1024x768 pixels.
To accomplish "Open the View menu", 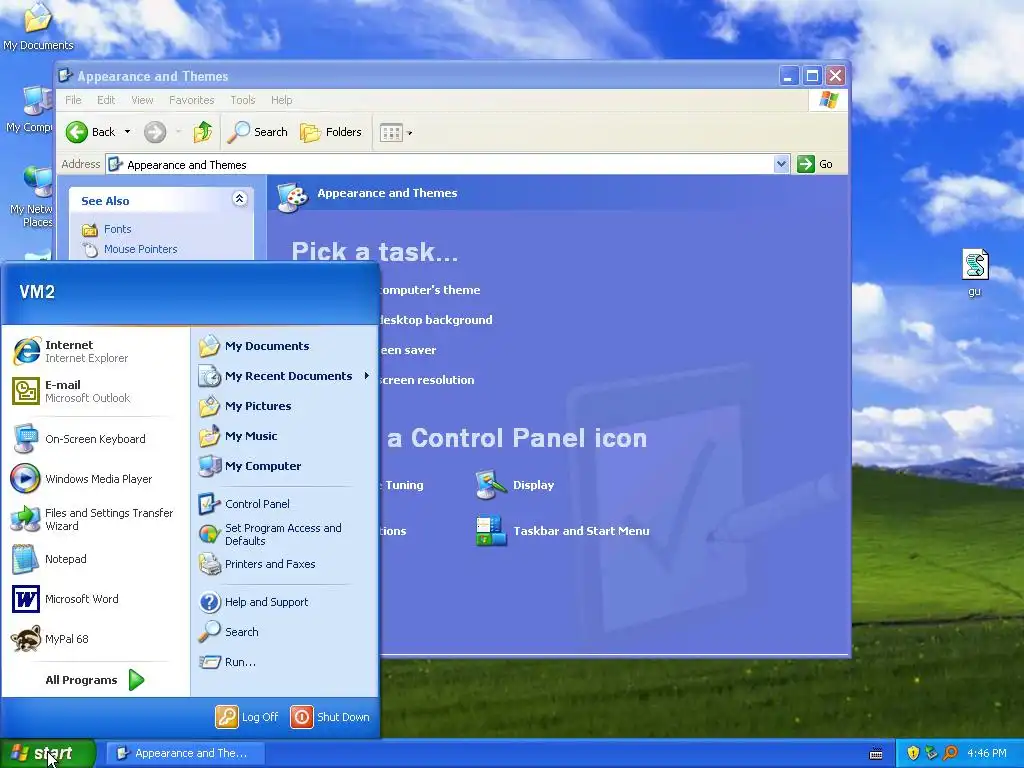I will click(x=142, y=100).
